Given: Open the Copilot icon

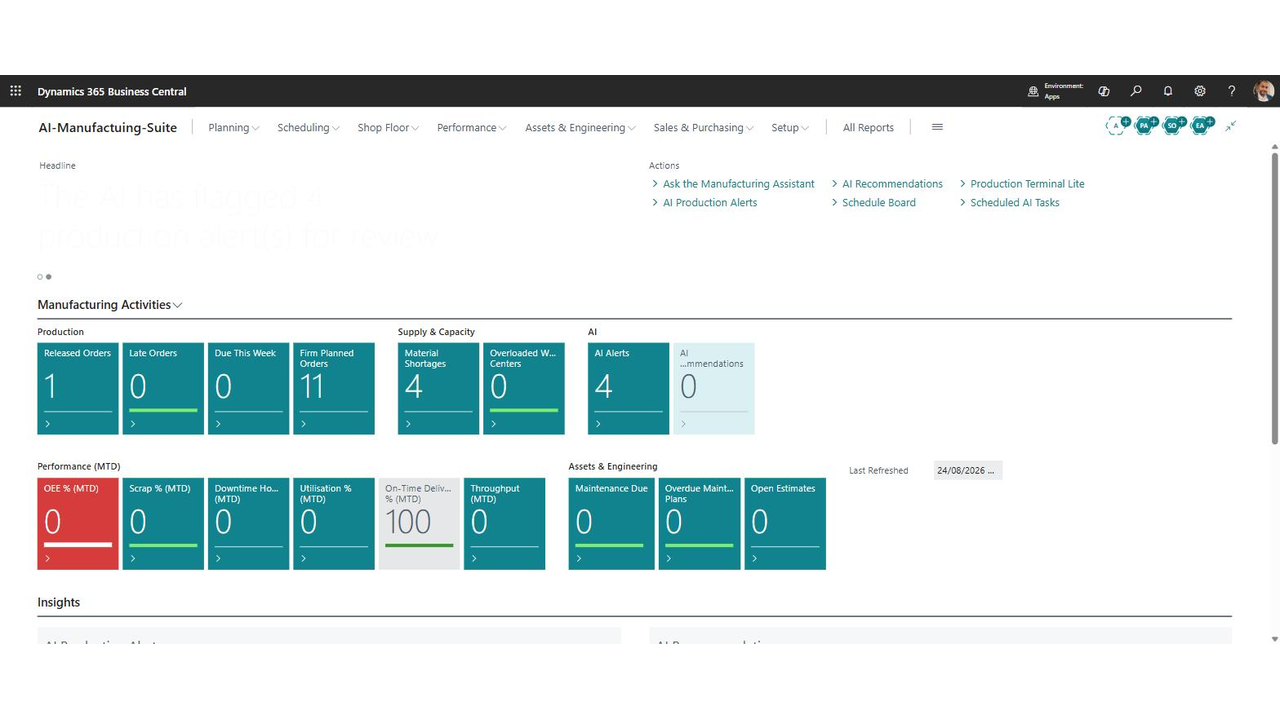Looking at the screenshot, I should (x=1104, y=91).
